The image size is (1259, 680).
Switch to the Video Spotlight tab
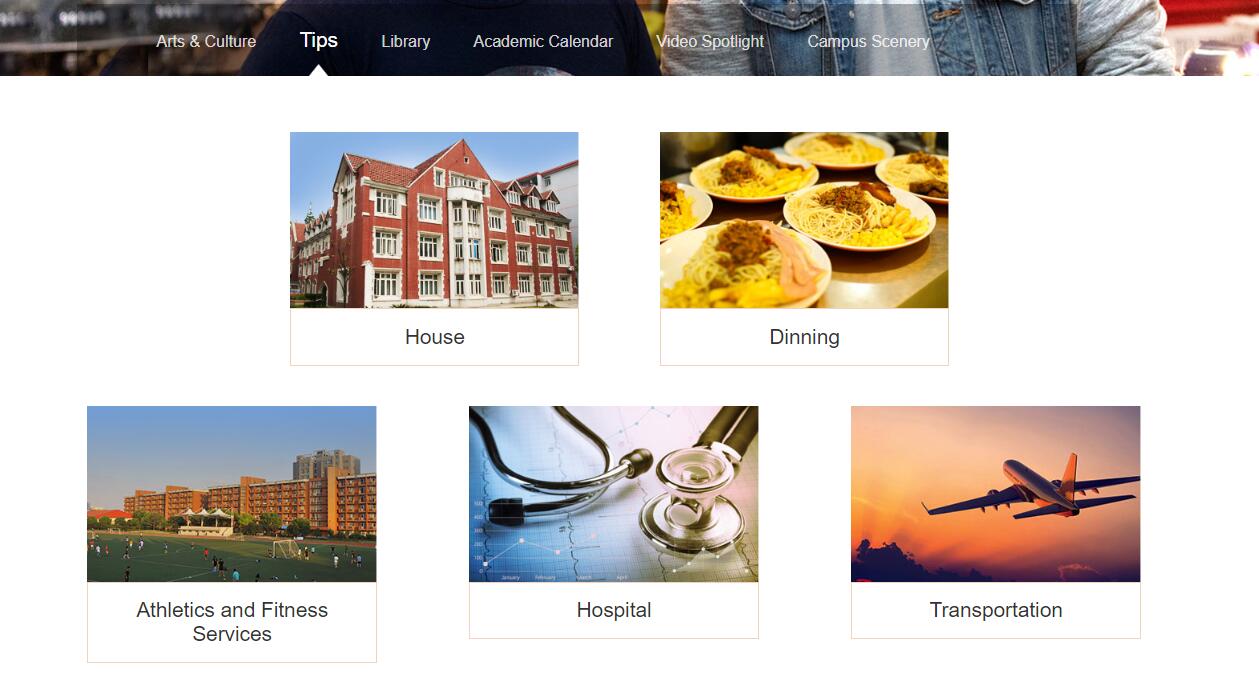click(710, 41)
